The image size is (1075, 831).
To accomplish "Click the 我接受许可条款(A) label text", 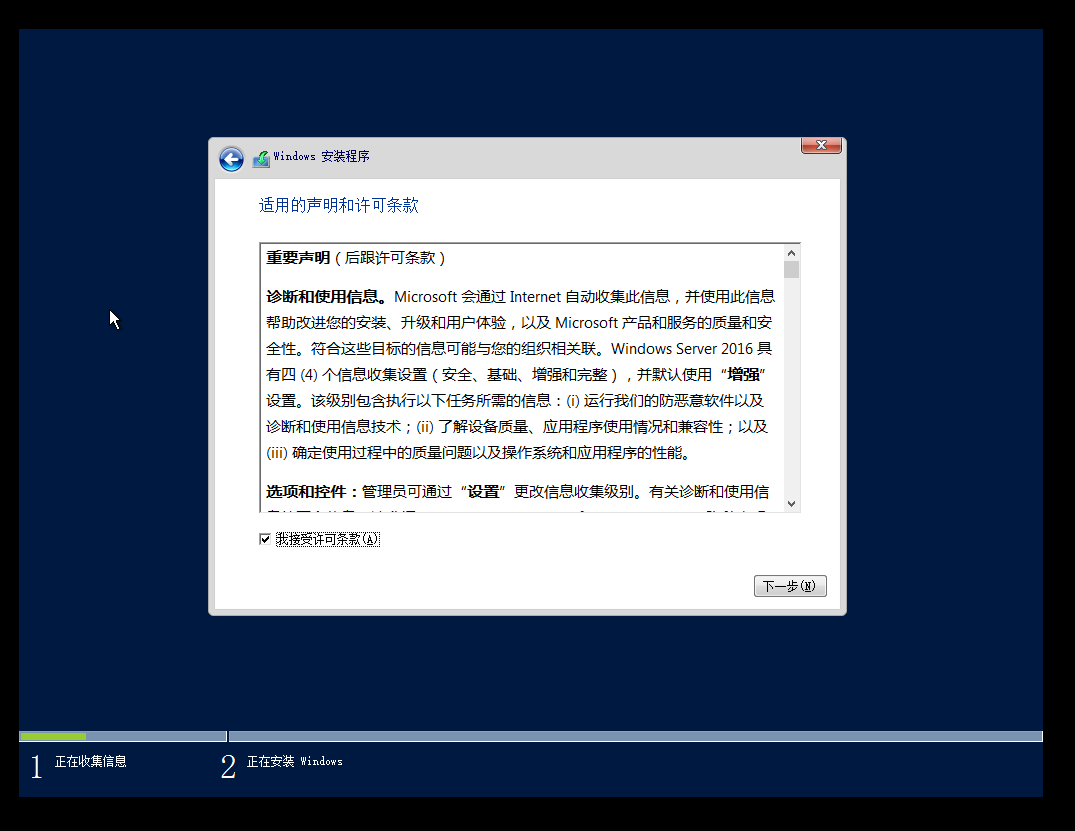I will tap(327, 540).
